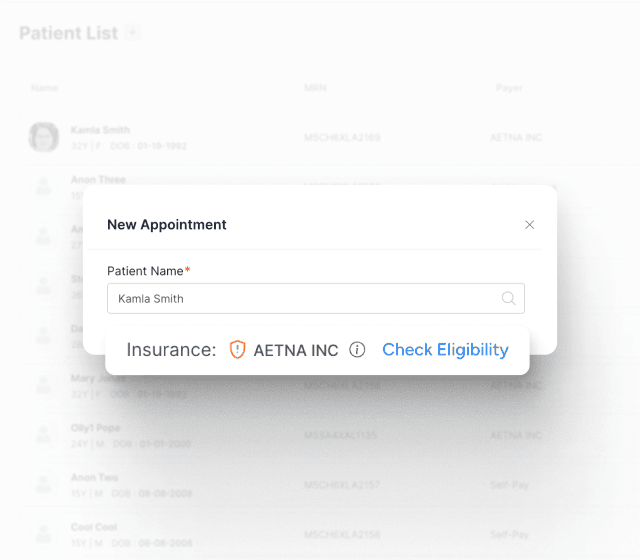Select the AETNA INC insurance label in popup

[296, 350]
